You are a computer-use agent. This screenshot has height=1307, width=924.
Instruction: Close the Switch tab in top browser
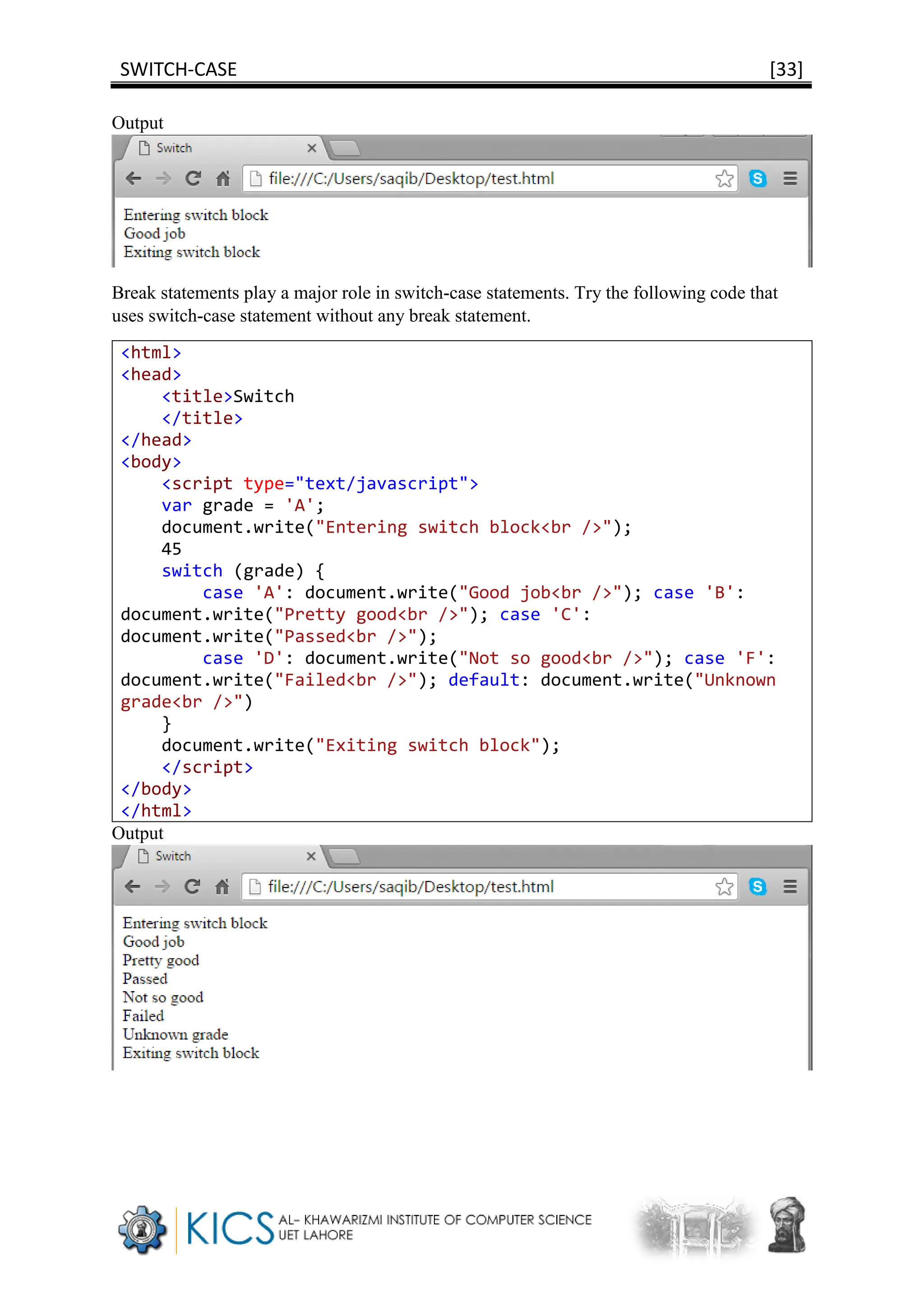pyautogui.click(x=312, y=148)
